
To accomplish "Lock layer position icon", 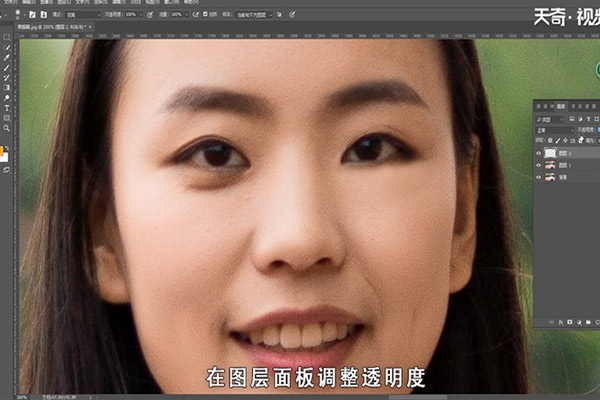I will 566,141.
